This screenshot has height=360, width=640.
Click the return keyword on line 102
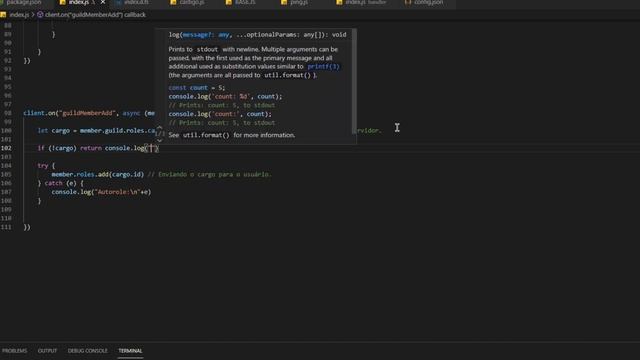(91, 148)
